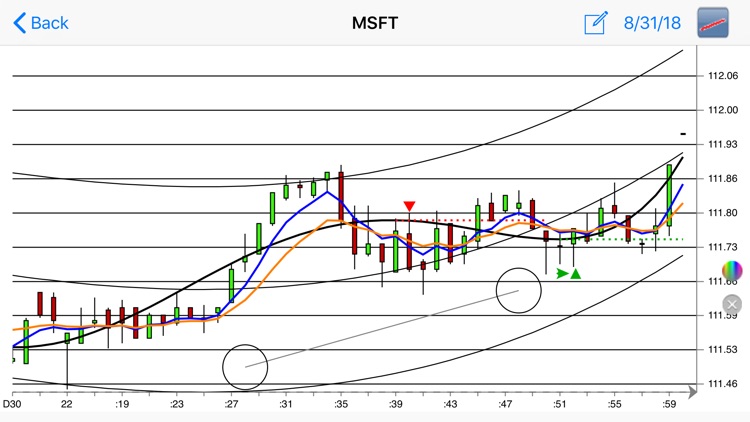Tap the :43 time axis label
This screenshot has width=750, height=422.
[450, 404]
